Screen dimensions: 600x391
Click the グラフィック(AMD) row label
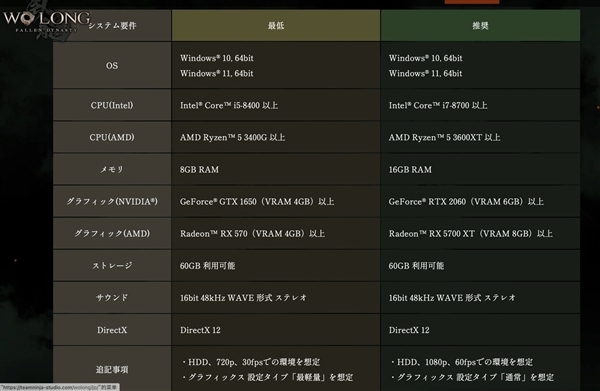[x=112, y=233]
